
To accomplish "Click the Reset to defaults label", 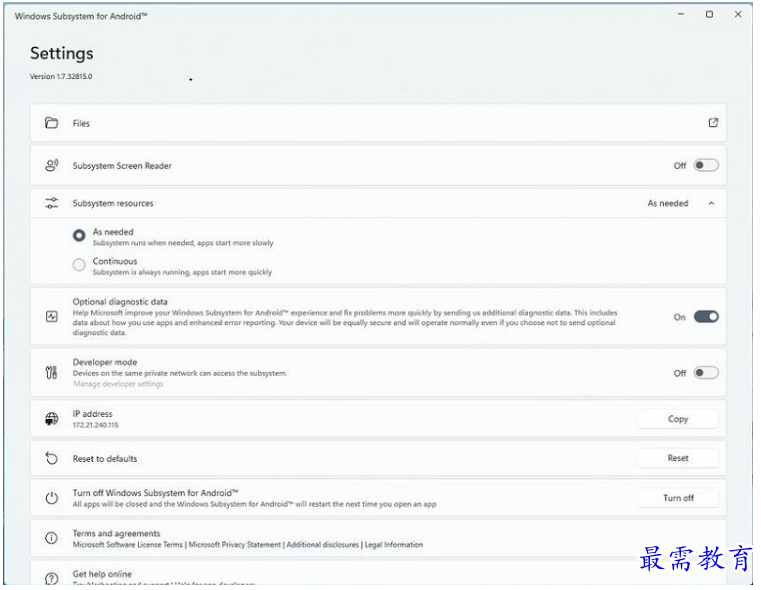I will (x=105, y=459).
